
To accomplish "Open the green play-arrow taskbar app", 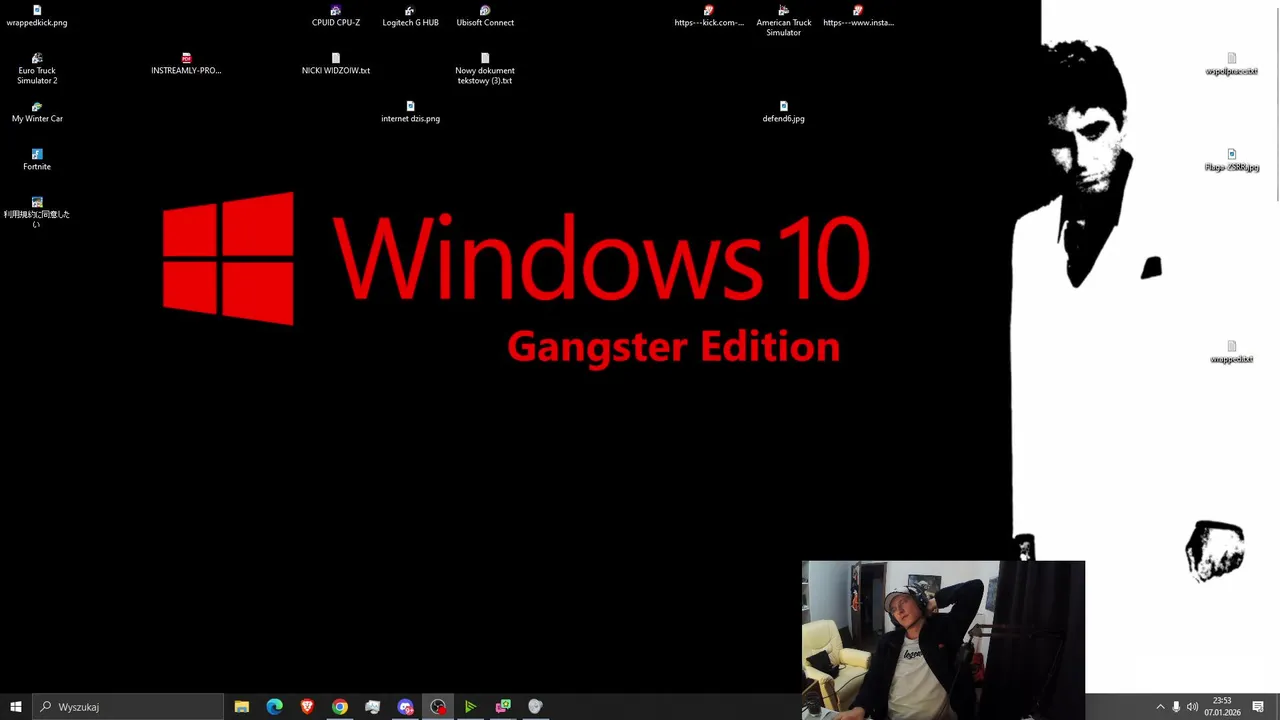I will click(x=470, y=707).
